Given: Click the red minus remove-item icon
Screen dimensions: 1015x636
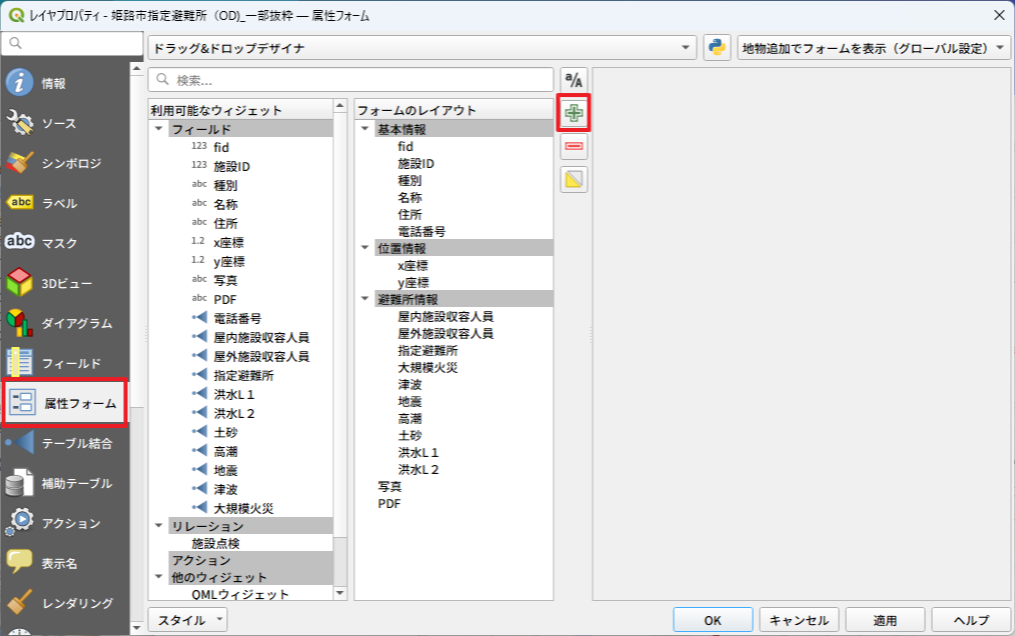Looking at the screenshot, I should coord(574,147).
